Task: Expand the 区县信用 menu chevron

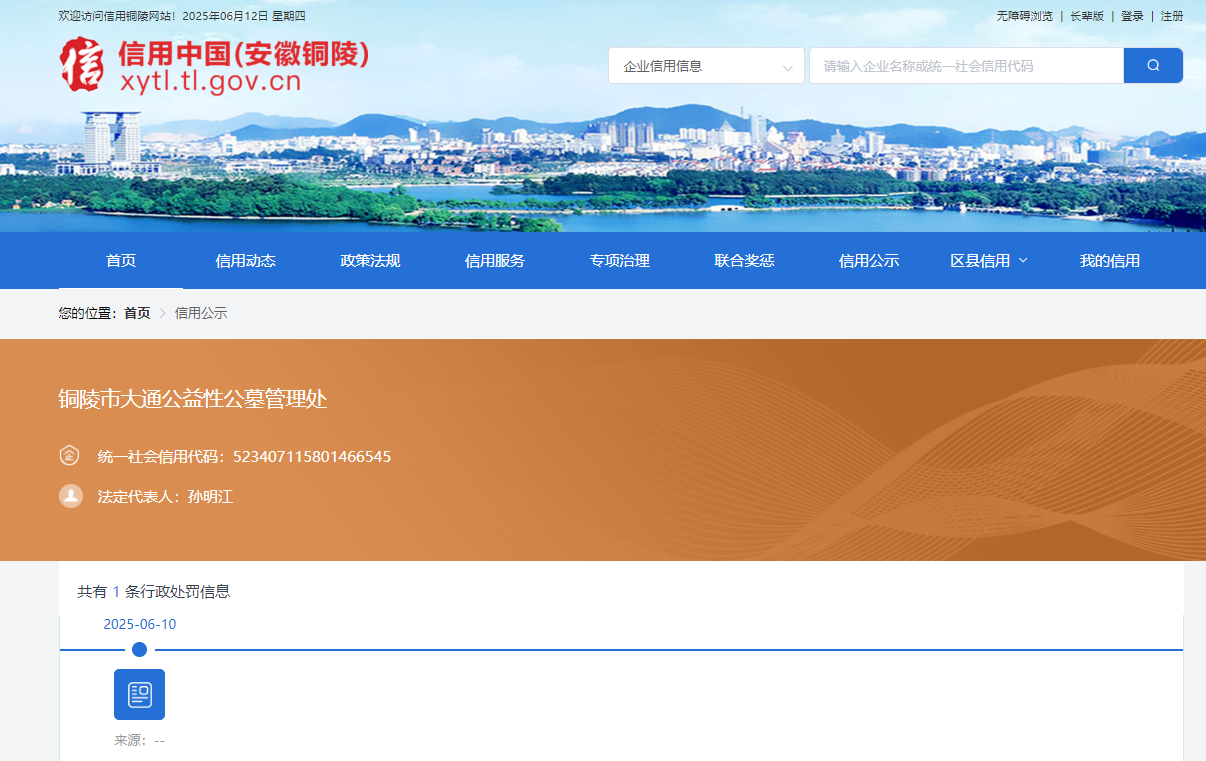Action: pyautogui.click(x=1023, y=261)
